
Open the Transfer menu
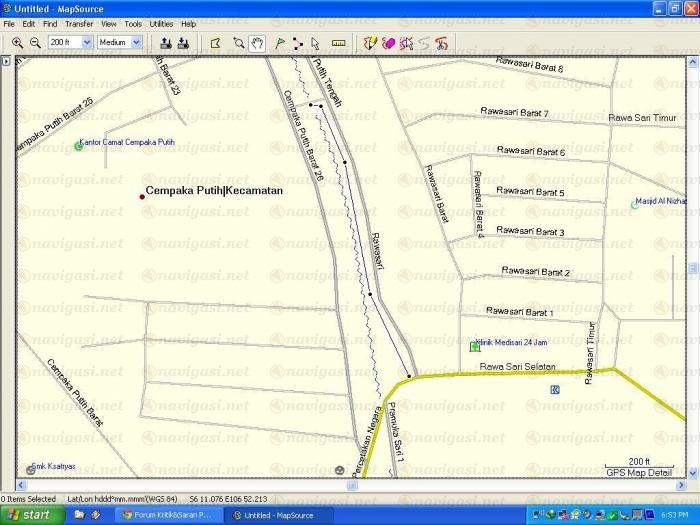click(79, 23)
